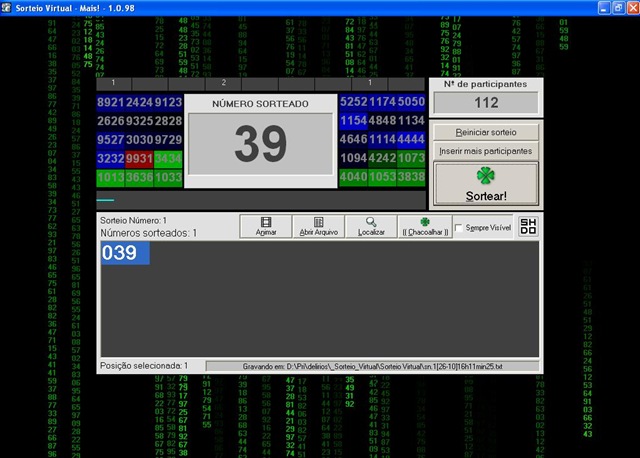640x458 pixels.
Task: Select drawn number 039 in the list
Action: 125,253
